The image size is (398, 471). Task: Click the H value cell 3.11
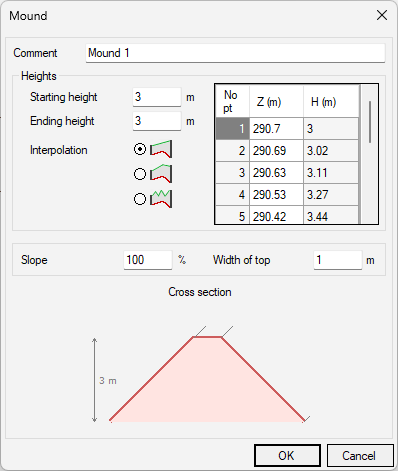click(x=331, y=173)
